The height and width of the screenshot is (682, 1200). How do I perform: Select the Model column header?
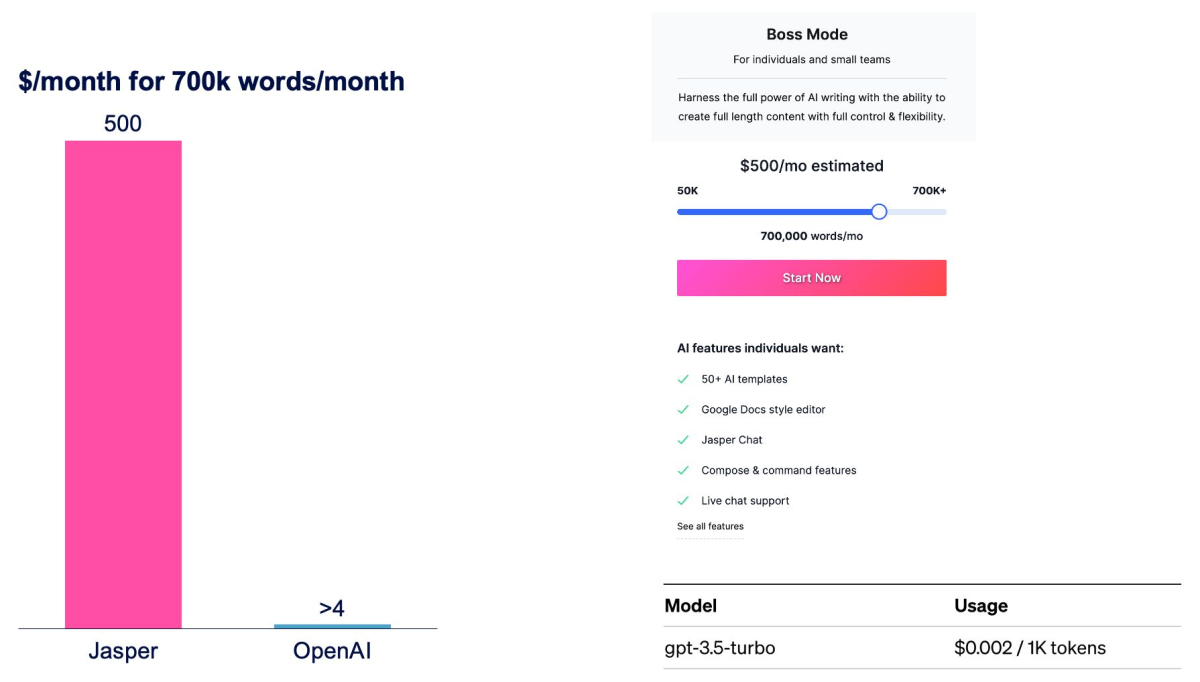pos(690,606)
